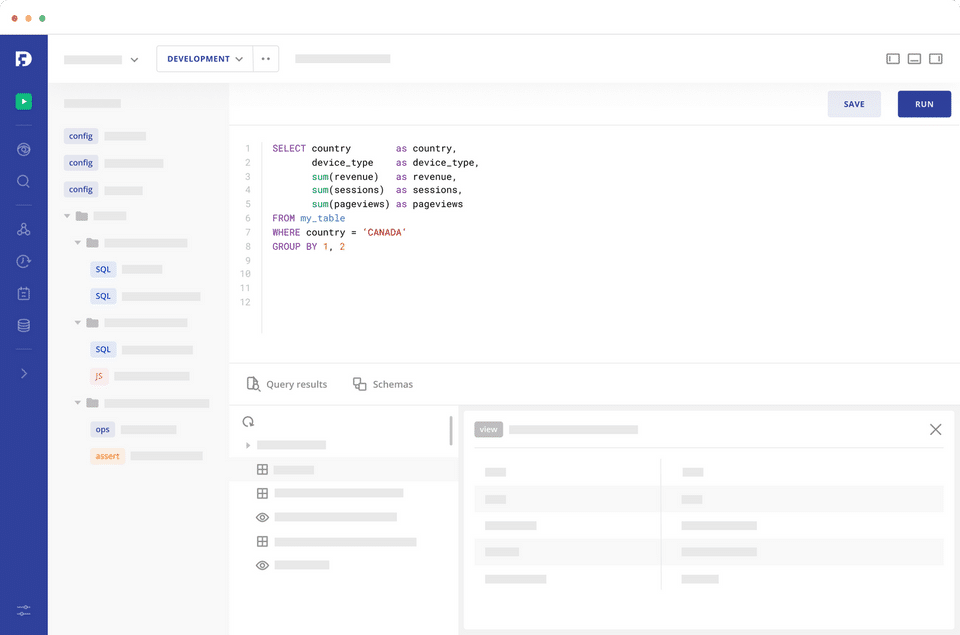Viewport: 960px width, 635px height.
Task: Open the run history clock icon
Action: (x=23, y=261)
